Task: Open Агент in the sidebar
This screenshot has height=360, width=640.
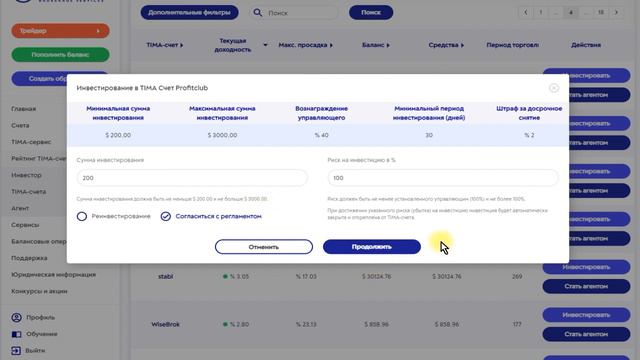Action: tap(20, 208)
